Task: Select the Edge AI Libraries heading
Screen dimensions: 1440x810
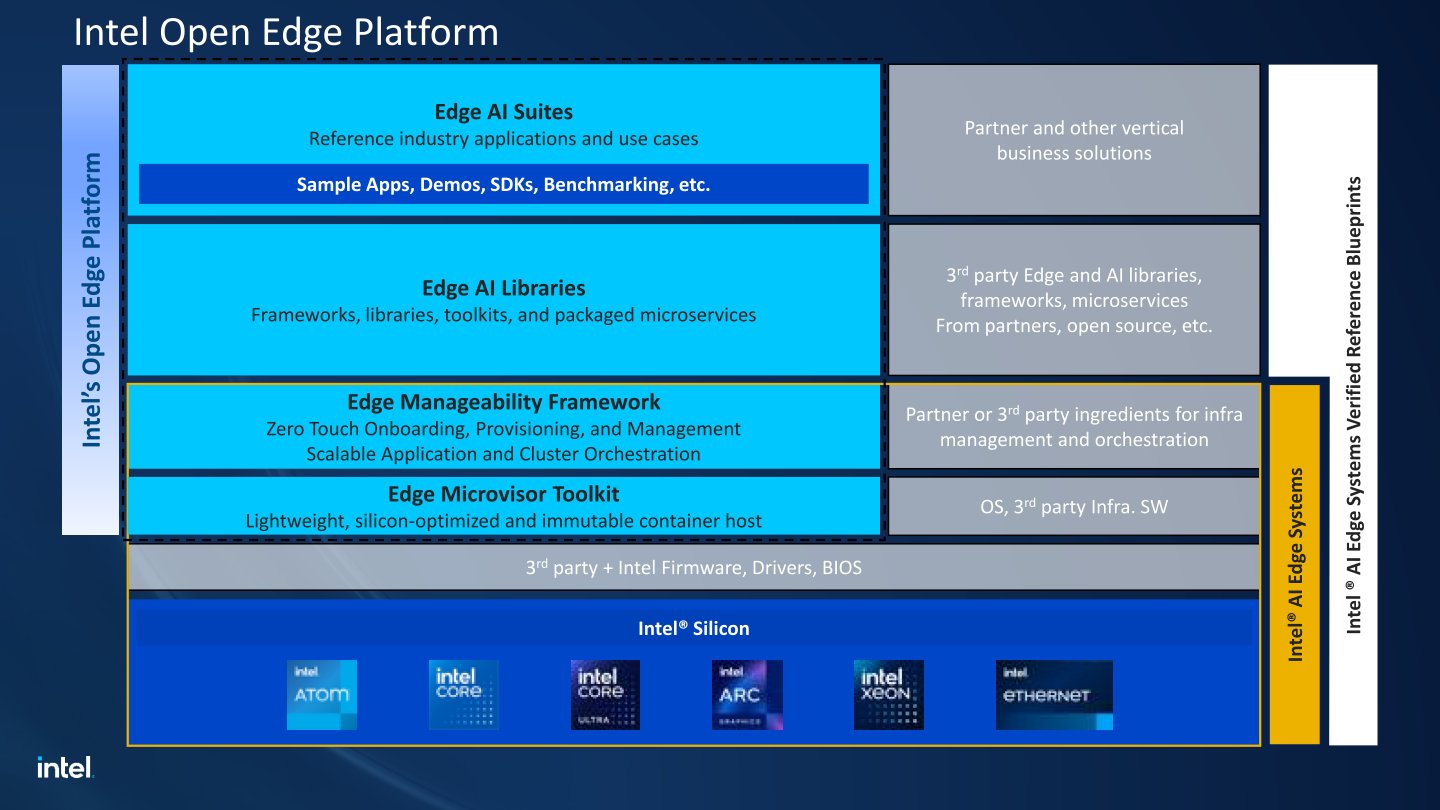Action: pyautogui.click(x=503, y=288)
